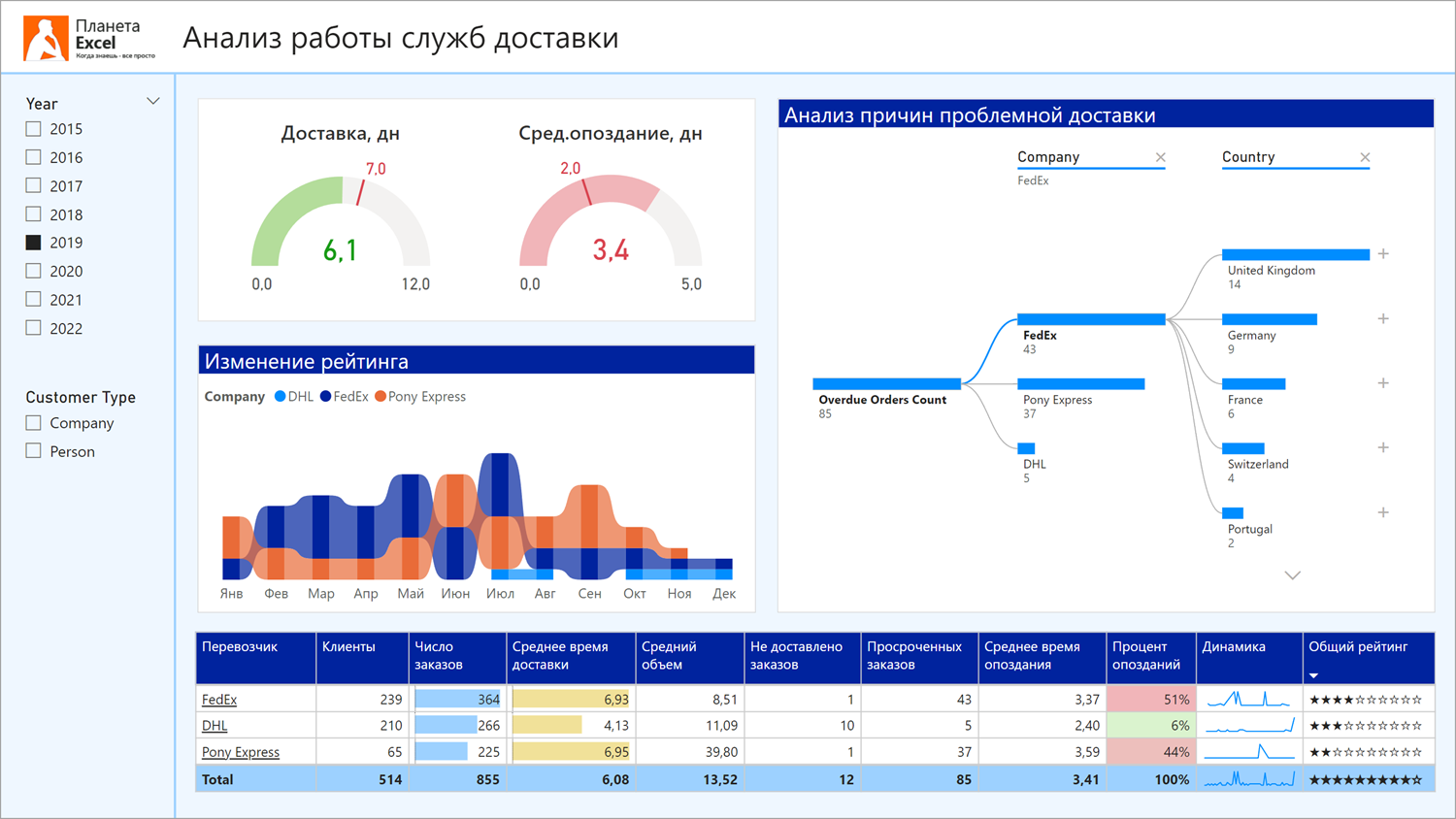Filter by Person customer type
Screen dimensions: 1456x819
click(x=33, y=451)
